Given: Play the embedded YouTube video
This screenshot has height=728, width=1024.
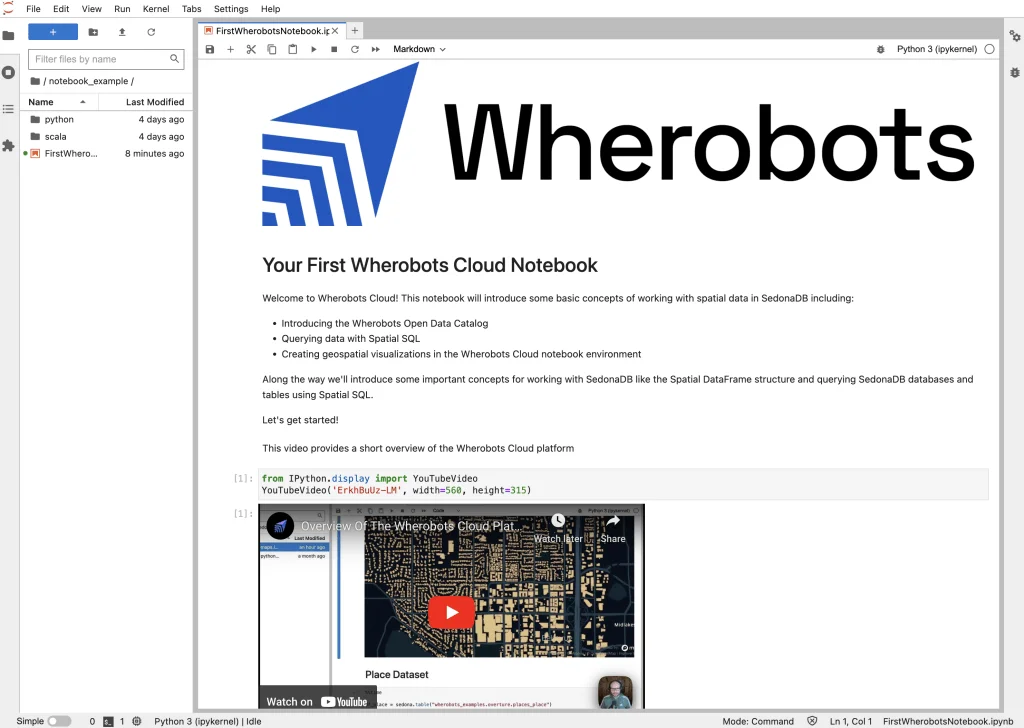Looking at the screenshot, I should [451, 612].
